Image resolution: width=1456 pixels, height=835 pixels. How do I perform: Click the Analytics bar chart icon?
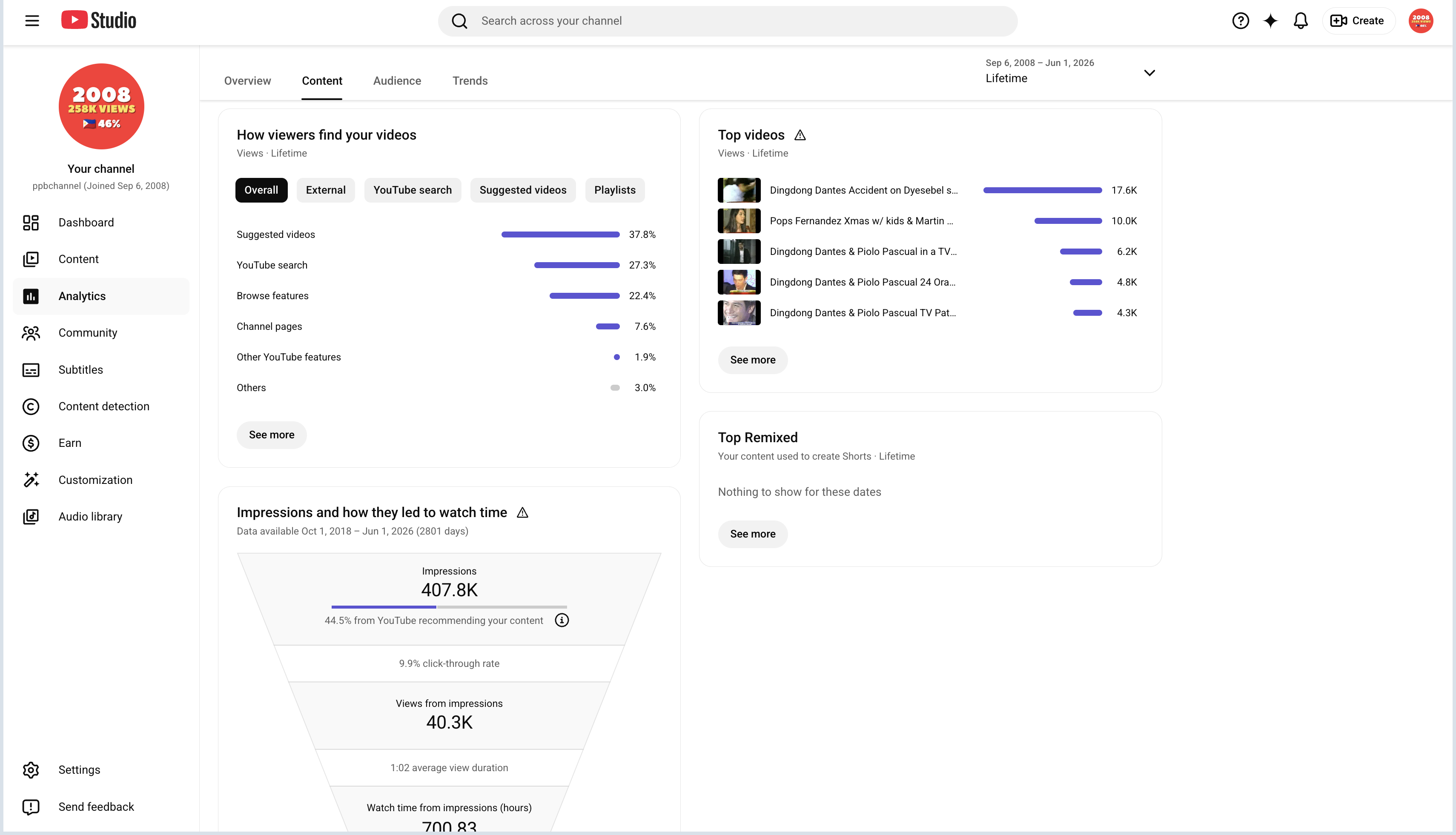click(x=31, y=297)
